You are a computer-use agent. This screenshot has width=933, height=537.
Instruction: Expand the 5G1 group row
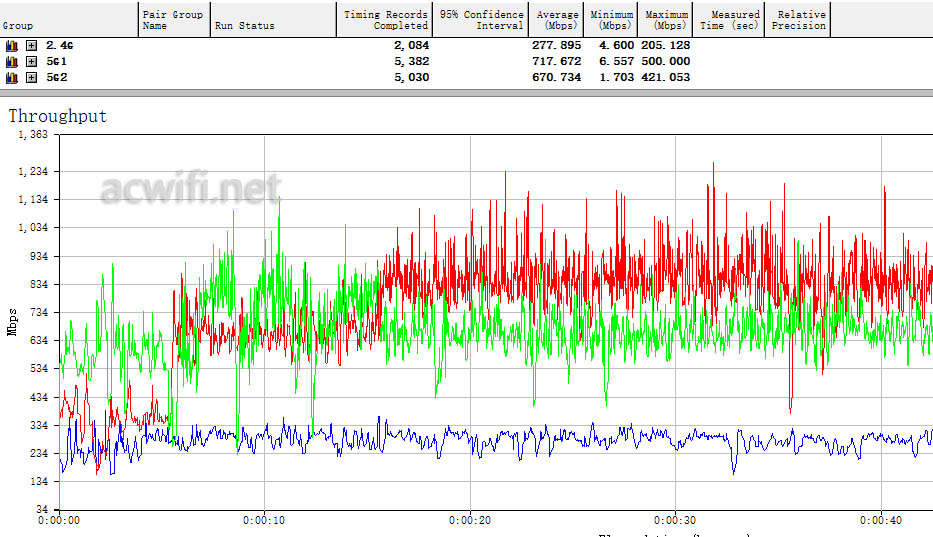point(31,61)
